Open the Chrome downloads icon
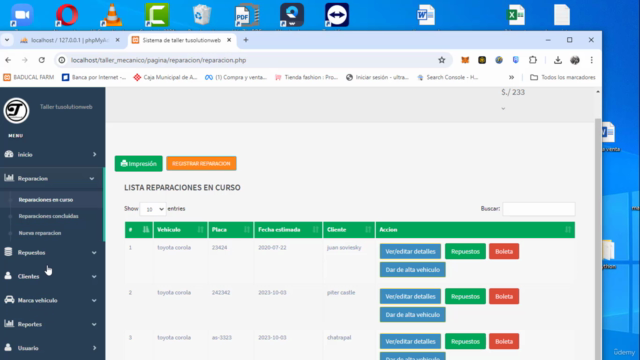This screenshot has width=640, height=360. 558,60
